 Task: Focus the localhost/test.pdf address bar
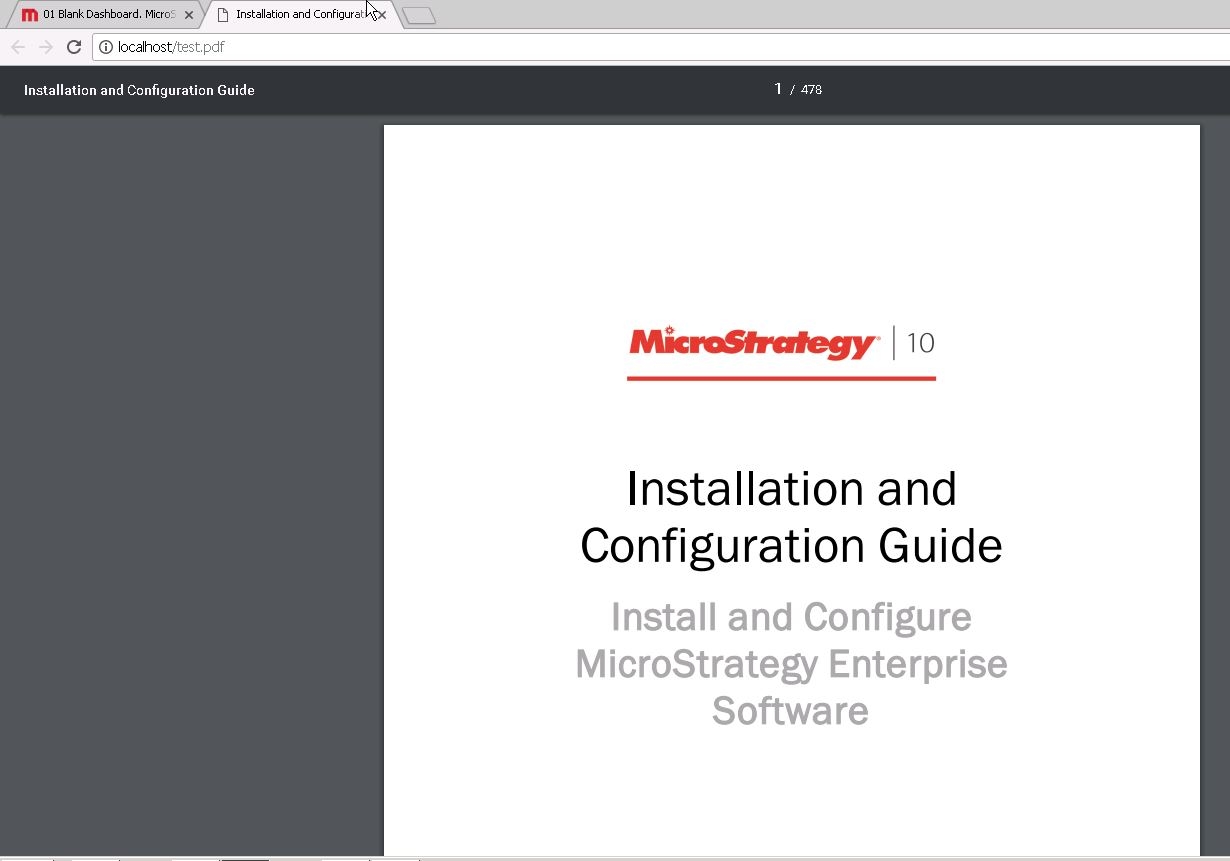tap(660, 47)
